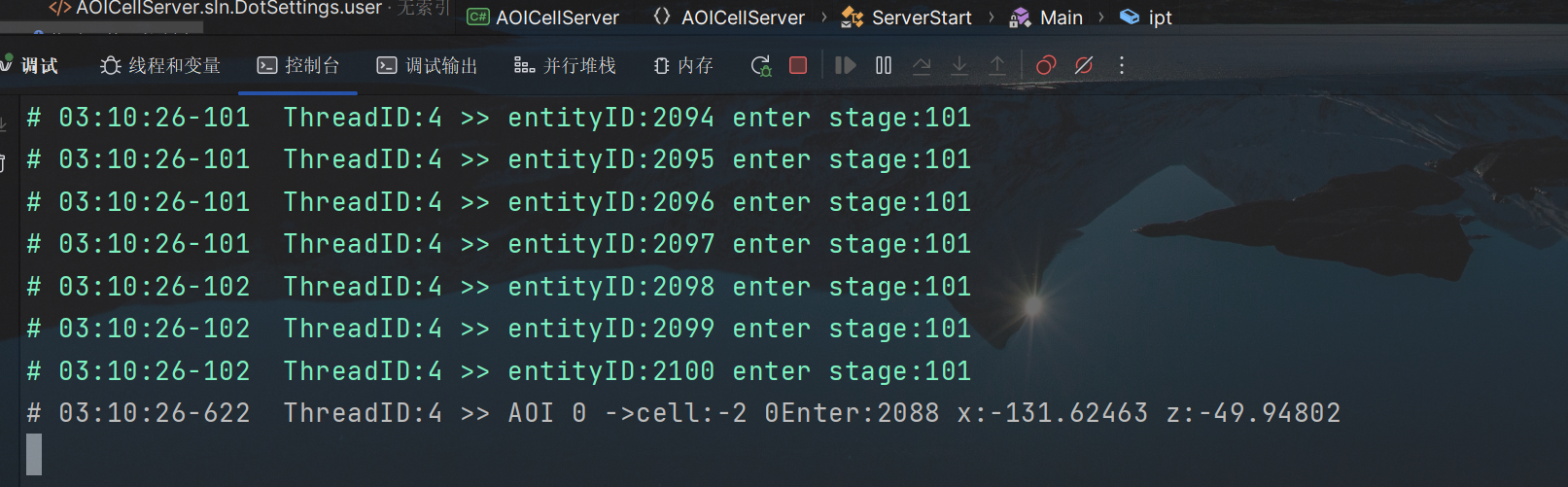The height and width of the screenshot is (487, 1568).
Task: Switch to 线程和变量 tab
Action: coord(160,65)
